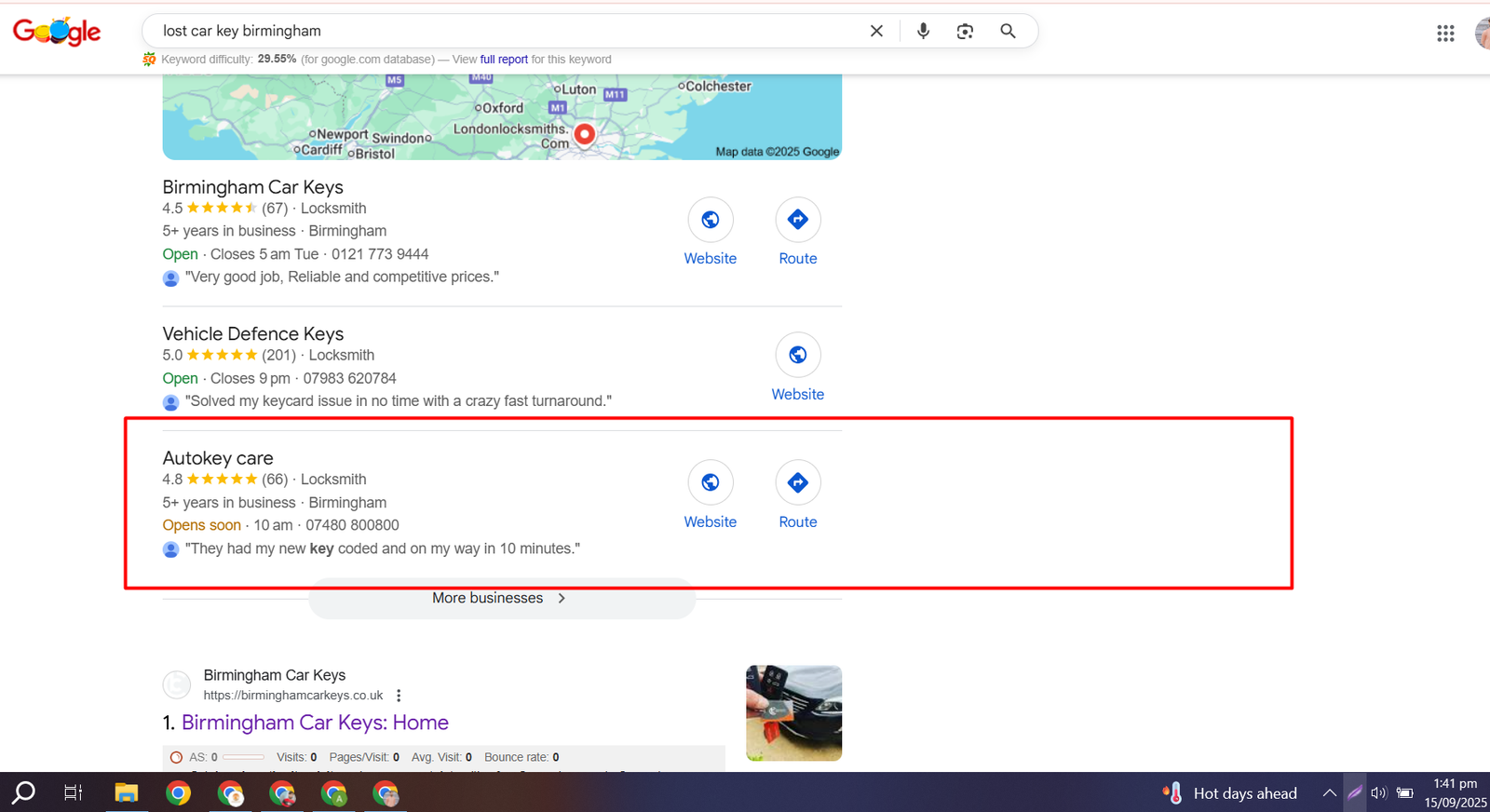
Task: Open the full report keyword link
Action: (504, 60)
